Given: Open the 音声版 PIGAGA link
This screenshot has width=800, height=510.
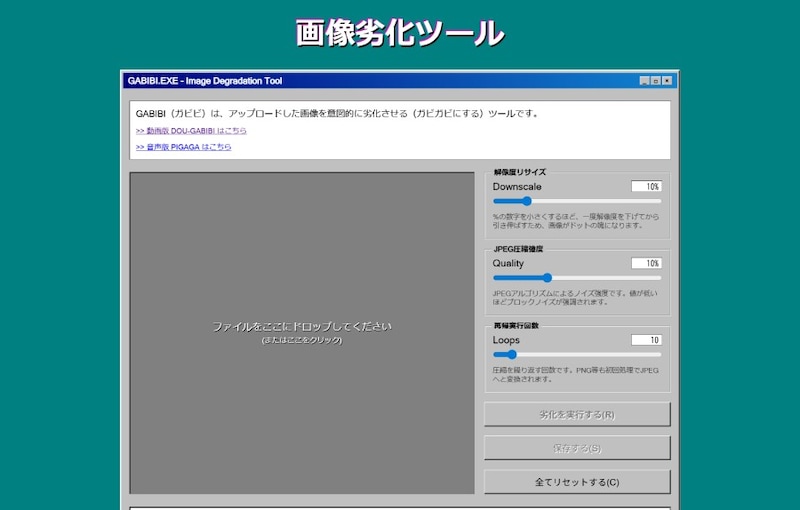Looking at the screenshot, I should tap(183, 147).
